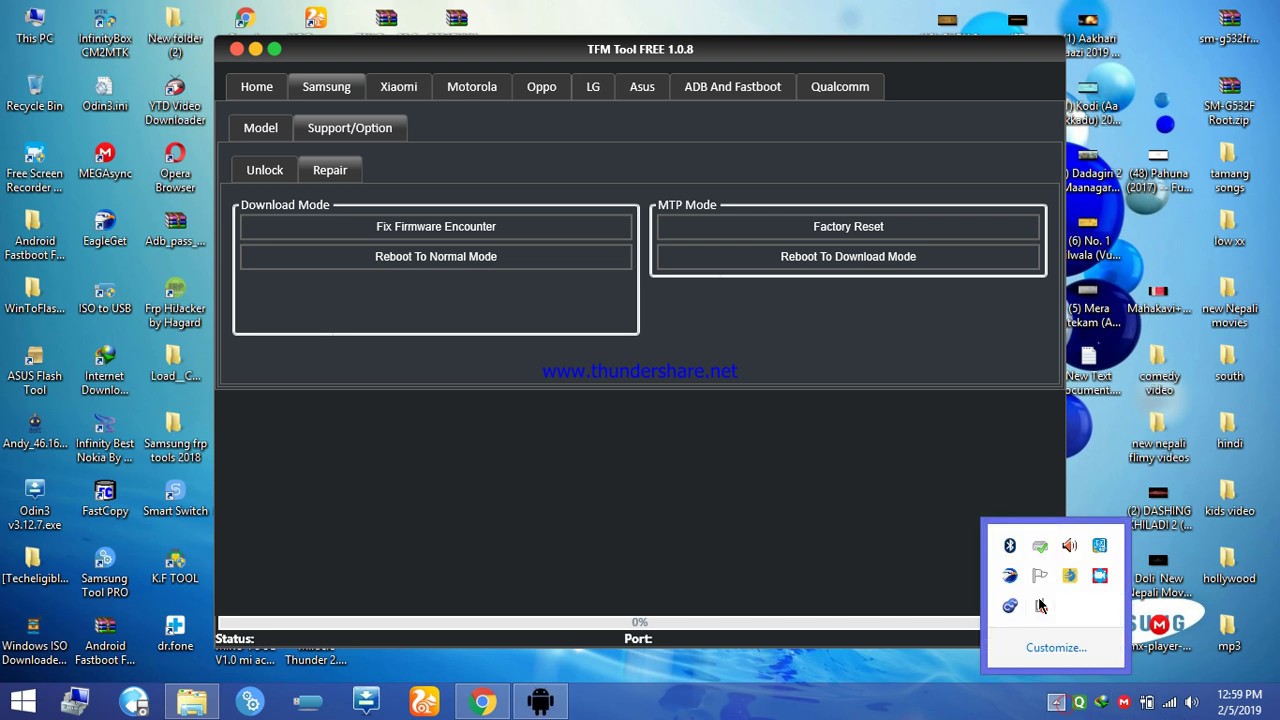The height and width of the screenshot is (720, 1280).
Task: Click Fix Firmware Encounter button
Action: point(436,227)
